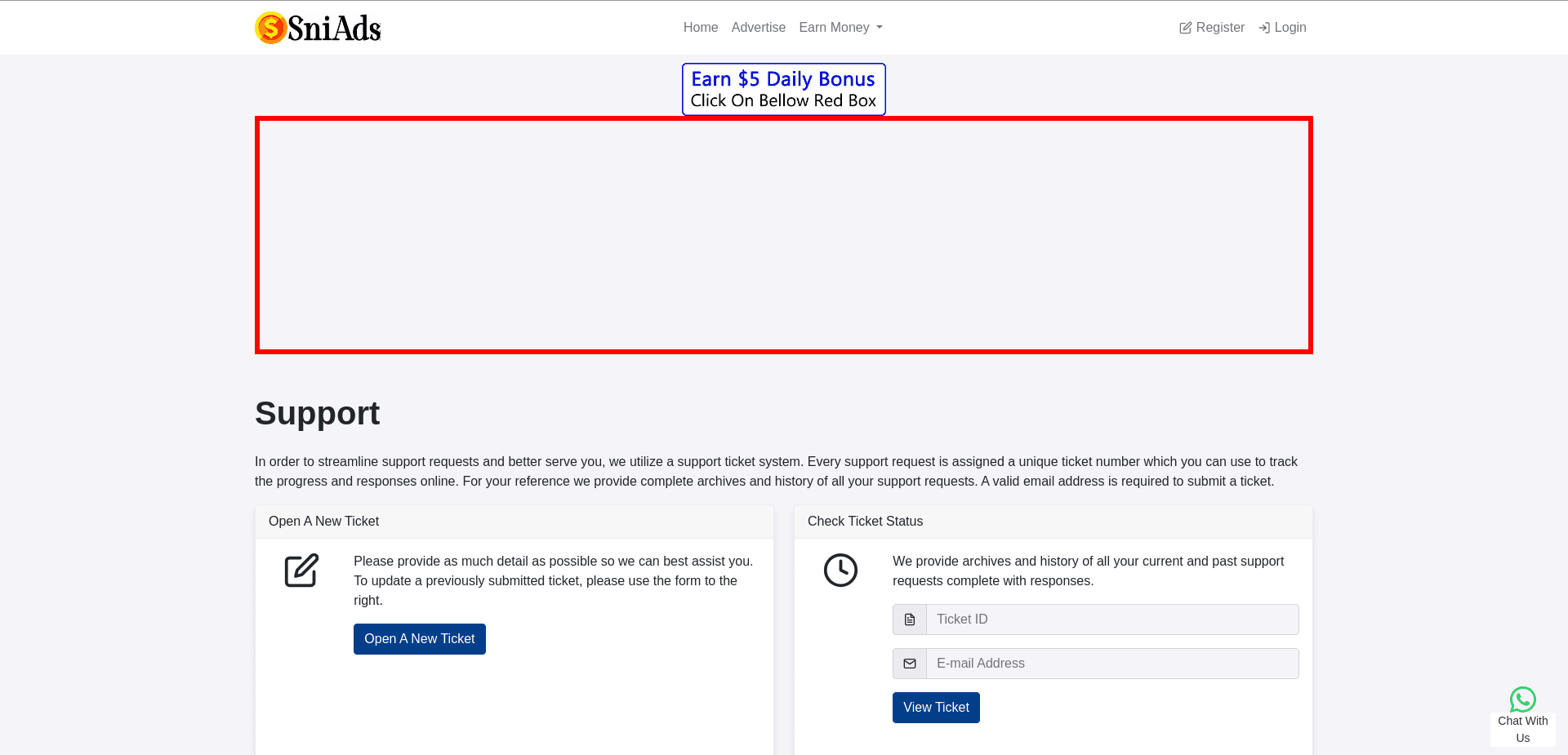Screen dimensions: 1568x755
Task: Click the pencil icon next to Register
Action: 1185,27
